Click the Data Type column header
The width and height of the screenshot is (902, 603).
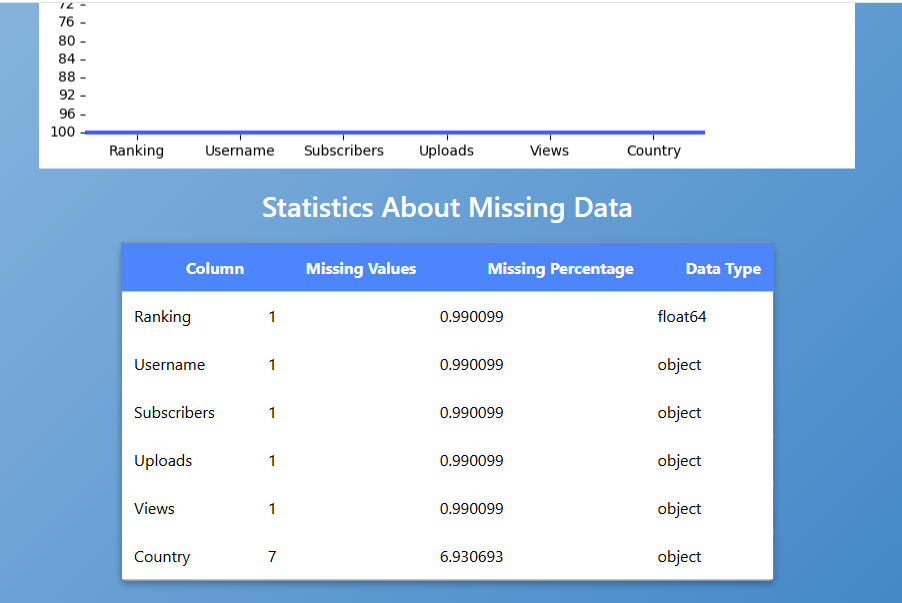pos(723,269)
